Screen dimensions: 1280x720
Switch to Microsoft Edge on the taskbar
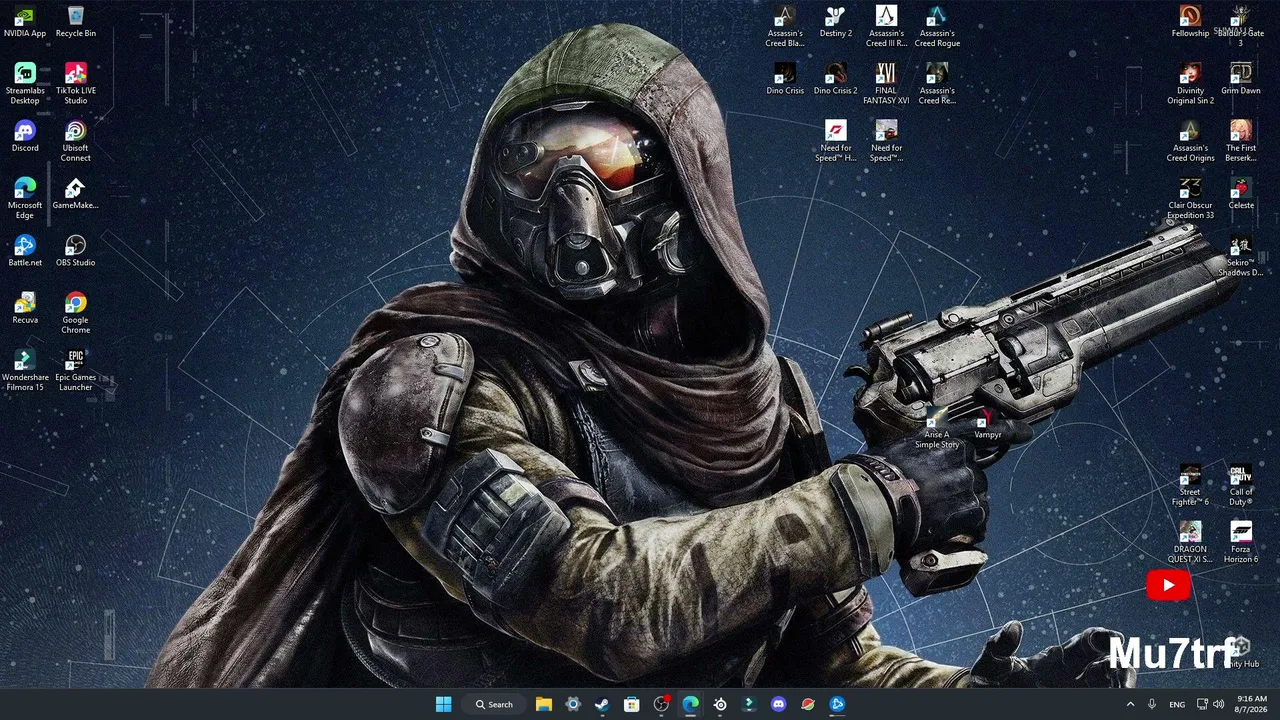pyautogui.click(x=690, y=704)
